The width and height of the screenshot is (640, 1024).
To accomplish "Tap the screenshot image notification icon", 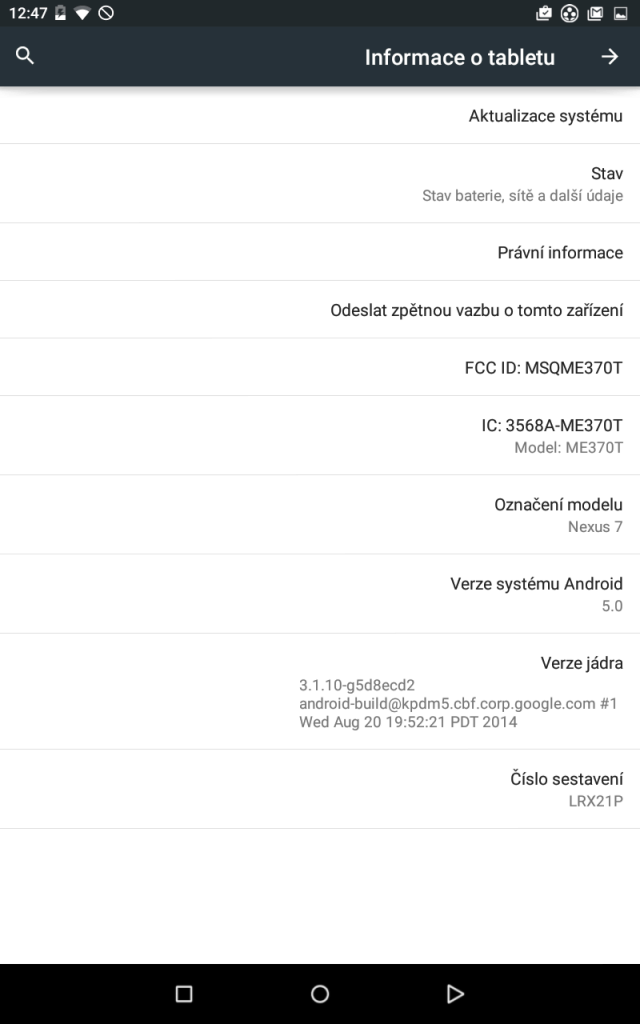I will click(620, 13).
